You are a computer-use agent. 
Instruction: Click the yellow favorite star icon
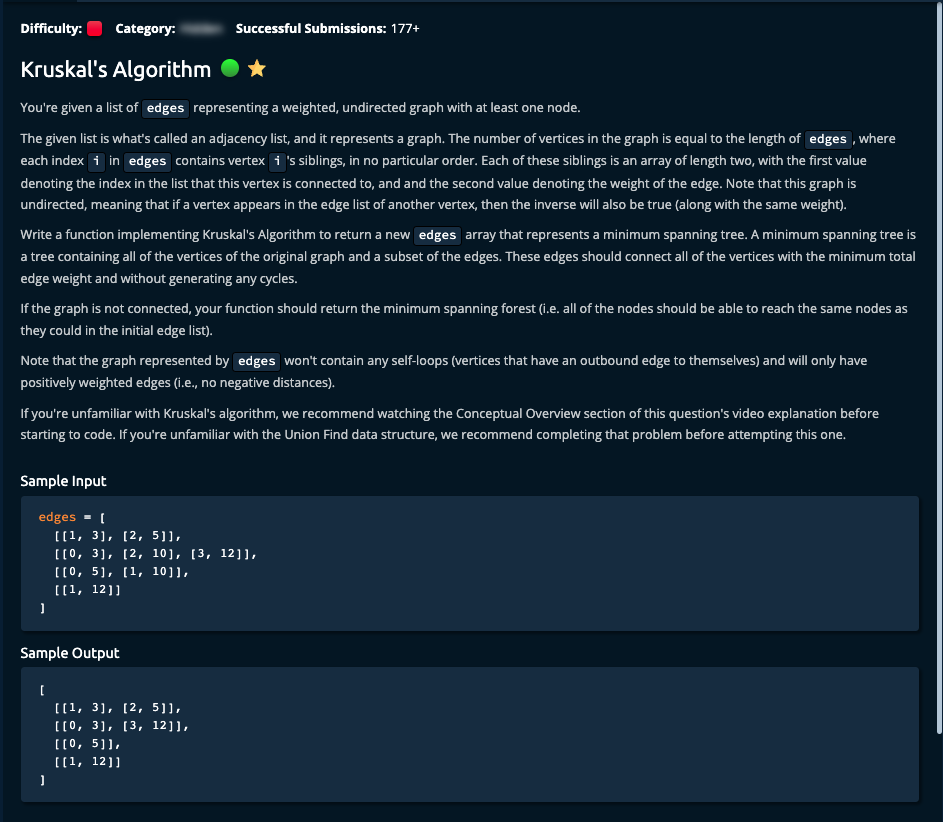pyautogui.click(x=257, y=69)
